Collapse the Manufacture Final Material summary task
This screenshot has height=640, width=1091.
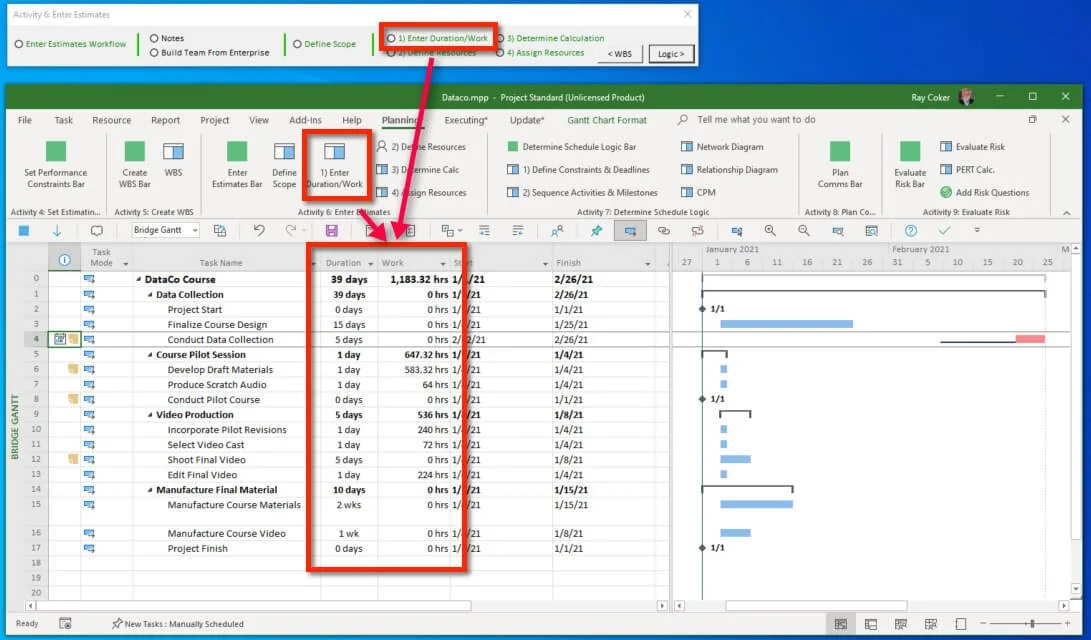(150, 490)
